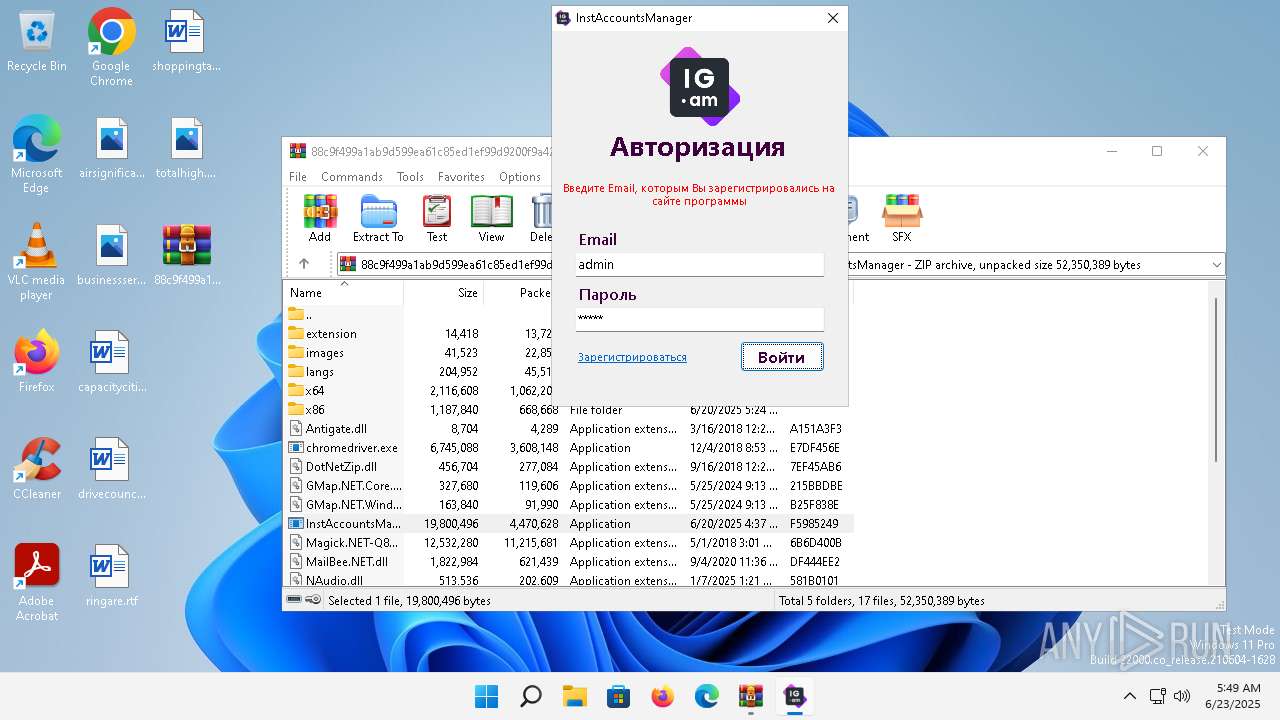1280x720 pixels.
Task: Click the SFX icon in WinRAR toolbar
Action: click(902, 219)
